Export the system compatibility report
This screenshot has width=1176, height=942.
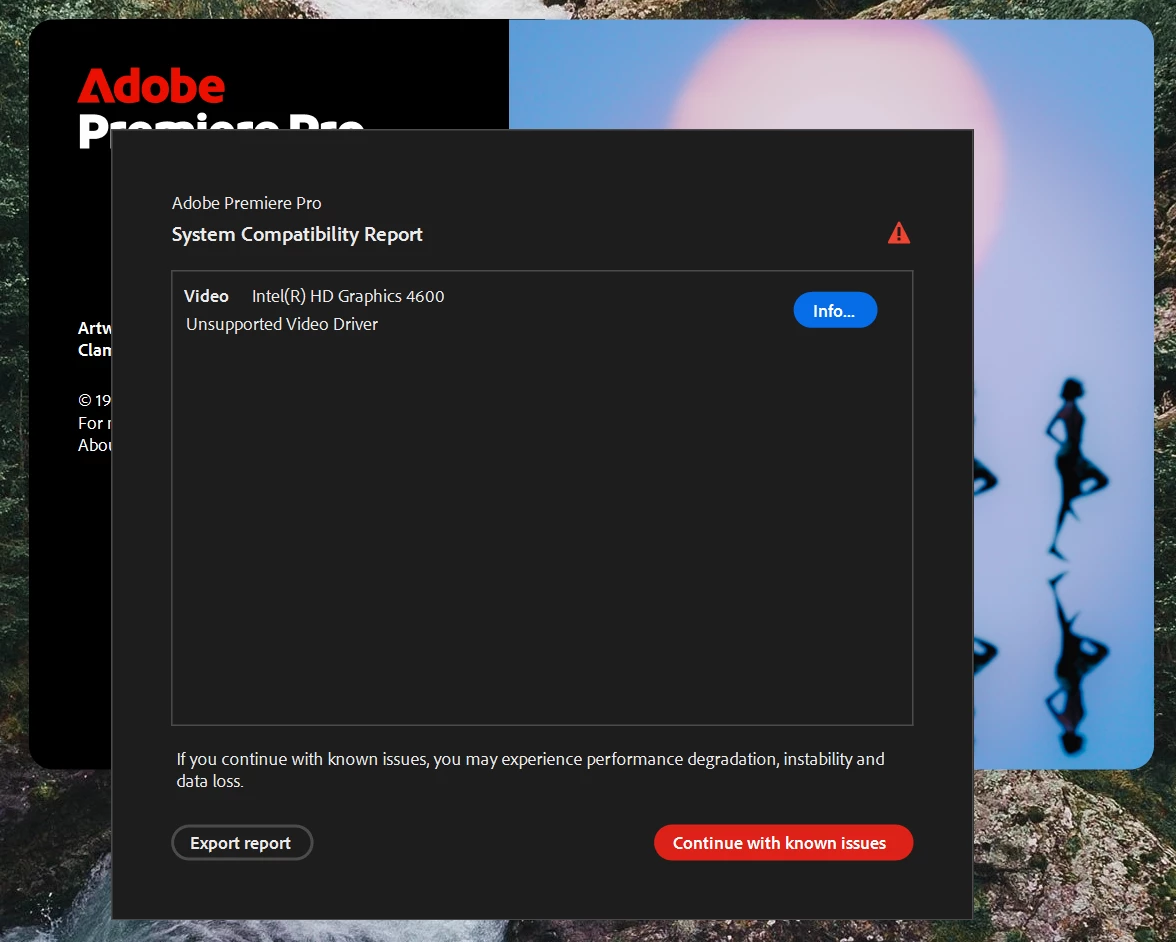[x=242, y=843]
